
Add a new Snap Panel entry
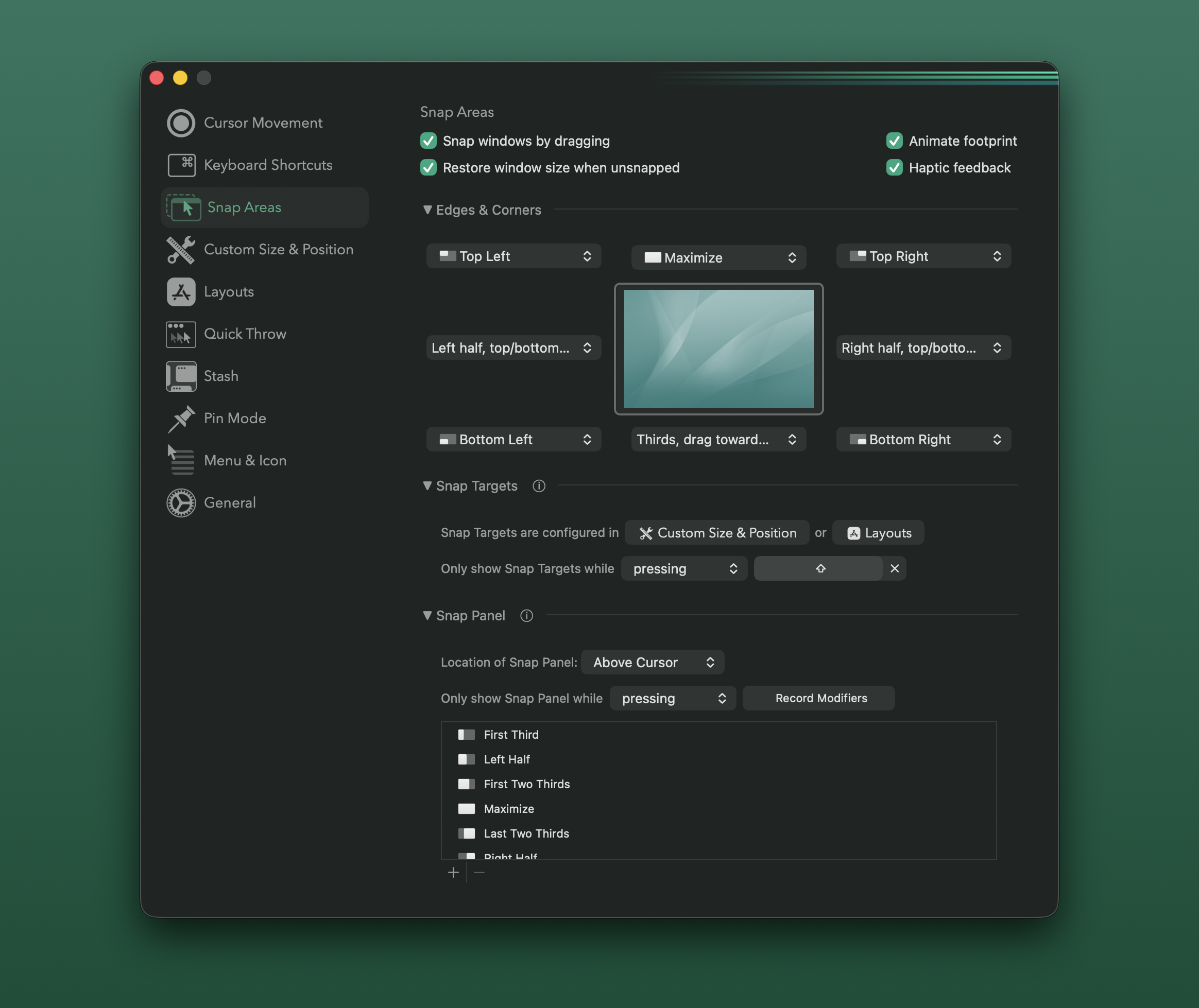pyautogui.click(x=453, y=873)
